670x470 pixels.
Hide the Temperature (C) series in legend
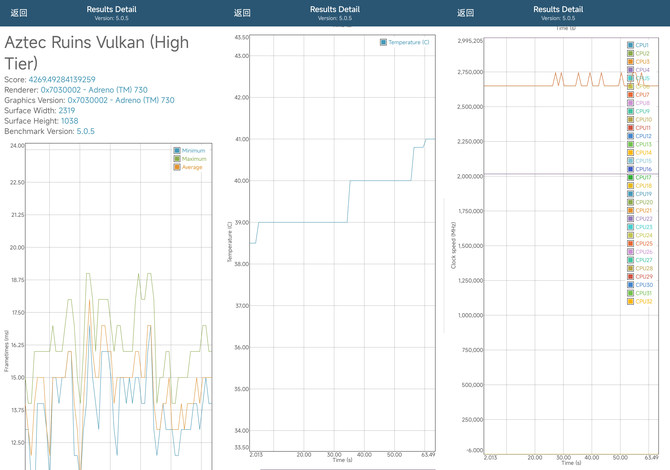click(383, 43)
